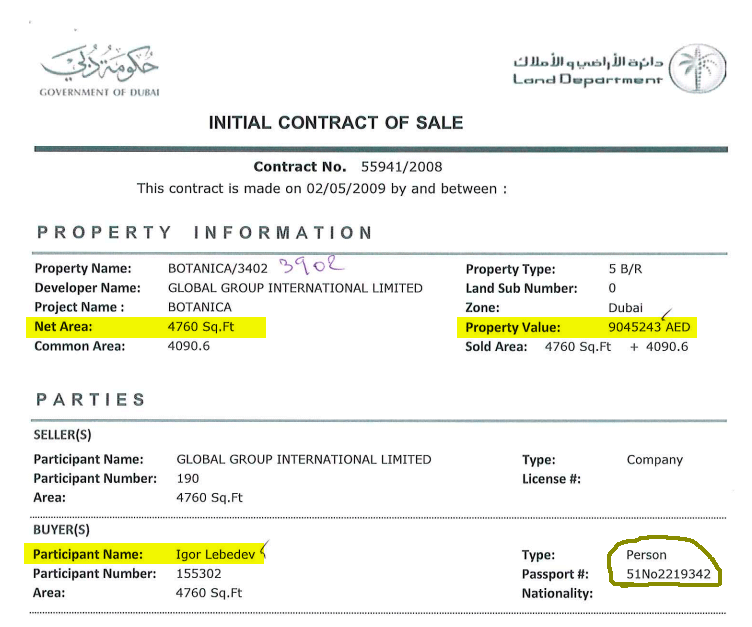Image resolution: width=752 pixels, height=627 pixels.
Task: Click the seller Type value Company
Action: click(x=655, y=460)
